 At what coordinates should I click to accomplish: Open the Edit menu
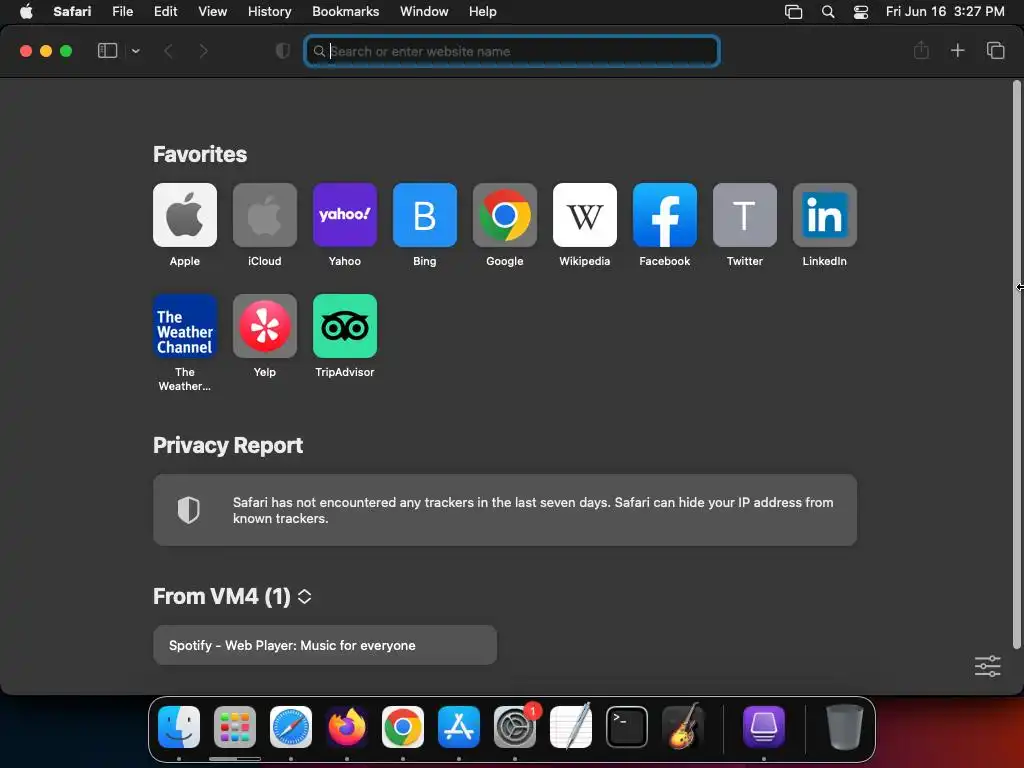[165, 11]
